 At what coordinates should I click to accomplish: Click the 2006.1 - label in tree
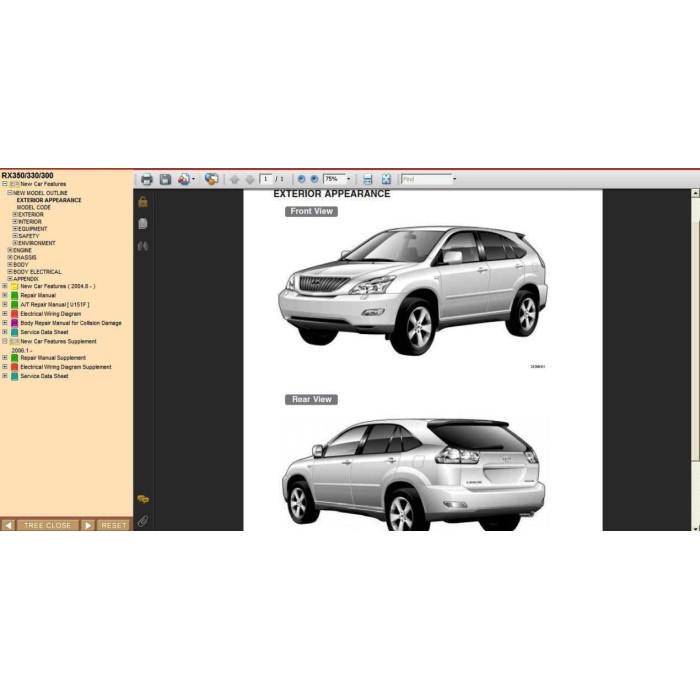tap(22, 350)
